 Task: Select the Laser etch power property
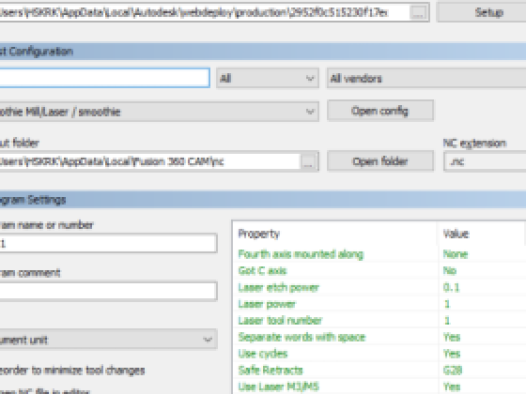pyautogui.click(x=278, y=287)
